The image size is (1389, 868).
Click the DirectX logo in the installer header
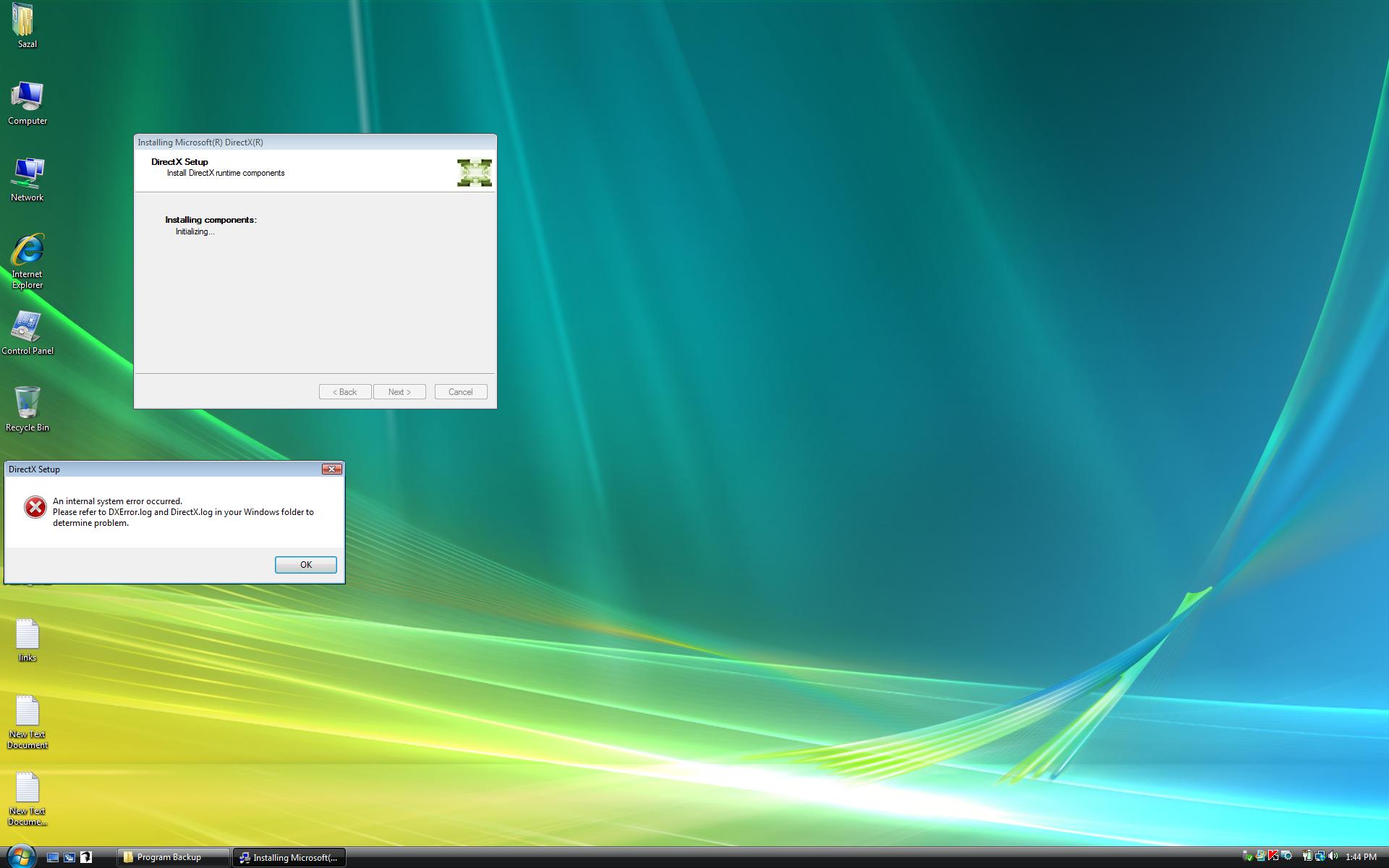[x=475, y=173]
